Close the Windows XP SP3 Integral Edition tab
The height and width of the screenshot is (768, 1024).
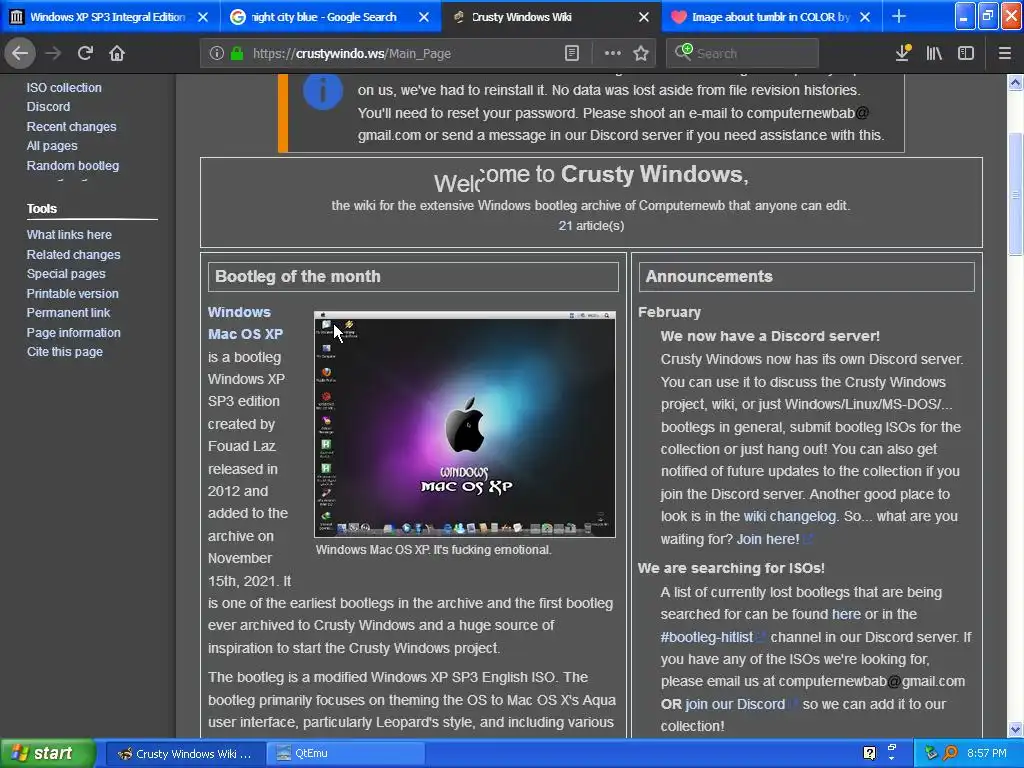[x=203, y=17]
